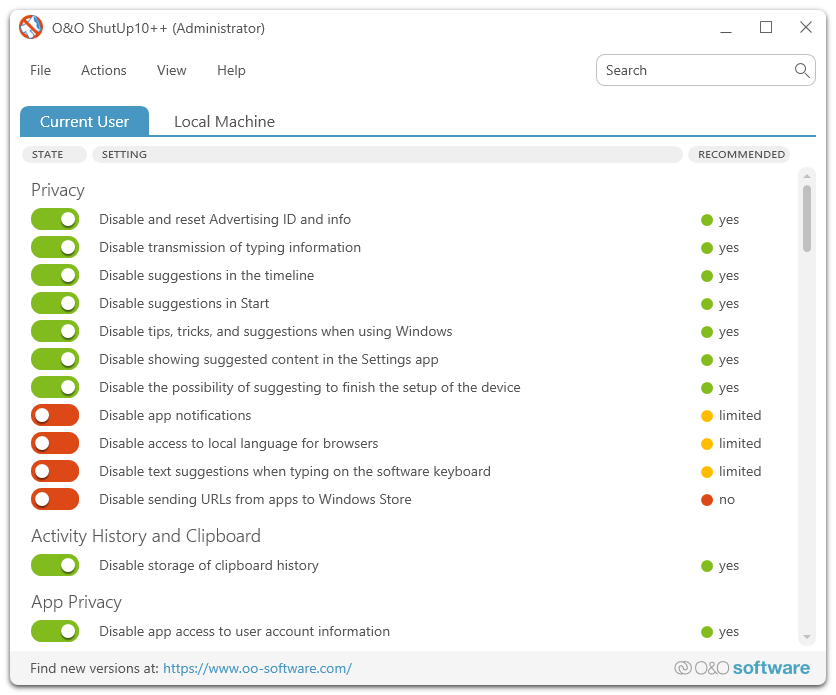The width and height of the screenshot is (836, 695).
Task: Click the search magnifier icon
Action: (x=801, y=70)
